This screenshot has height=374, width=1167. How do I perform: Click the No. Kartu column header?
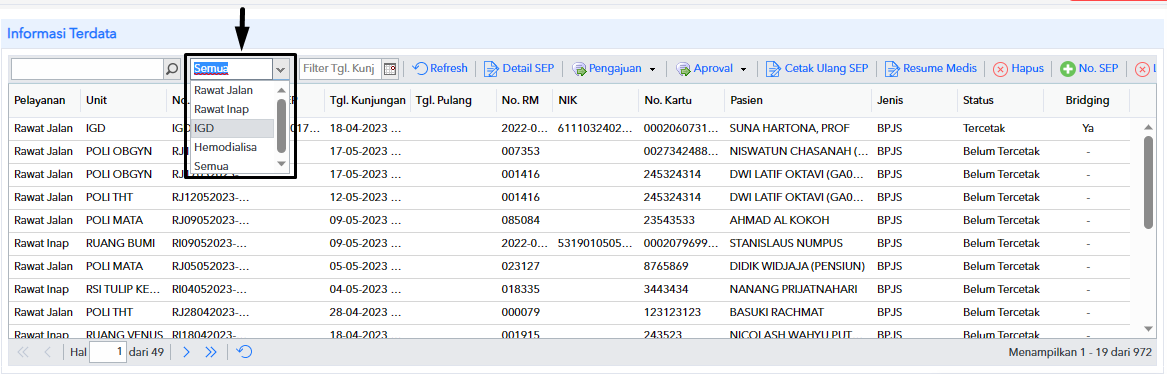681,100
